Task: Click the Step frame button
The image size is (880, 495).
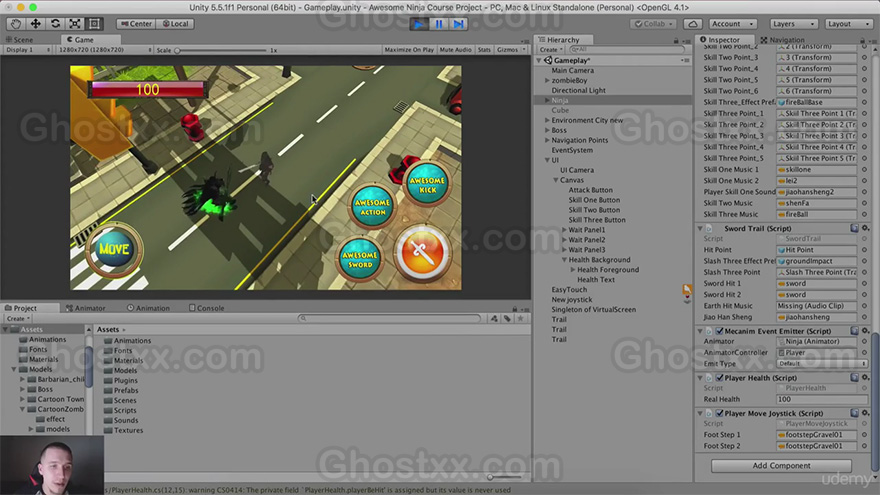Action: [x=459, y=24]
